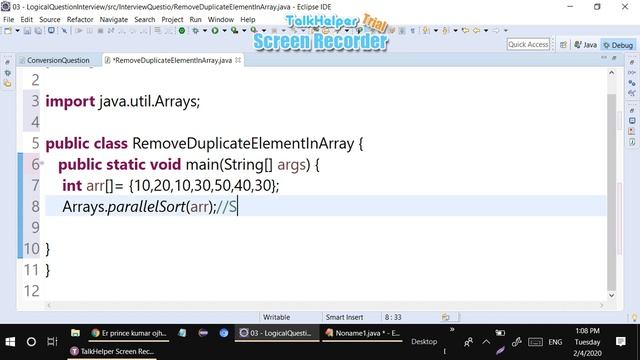Open the New file dropdown arrow
640x360 pixels.
17,31
